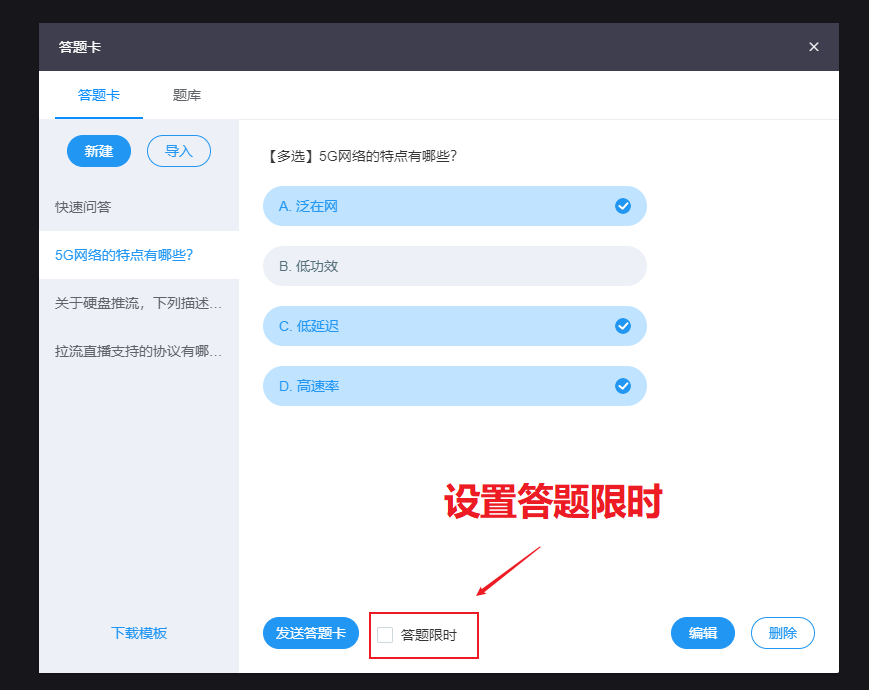This screenshot has width=869, height=690.
Task: Deselect answer option A. 泛在网
Action: click(x=440, y=206)
